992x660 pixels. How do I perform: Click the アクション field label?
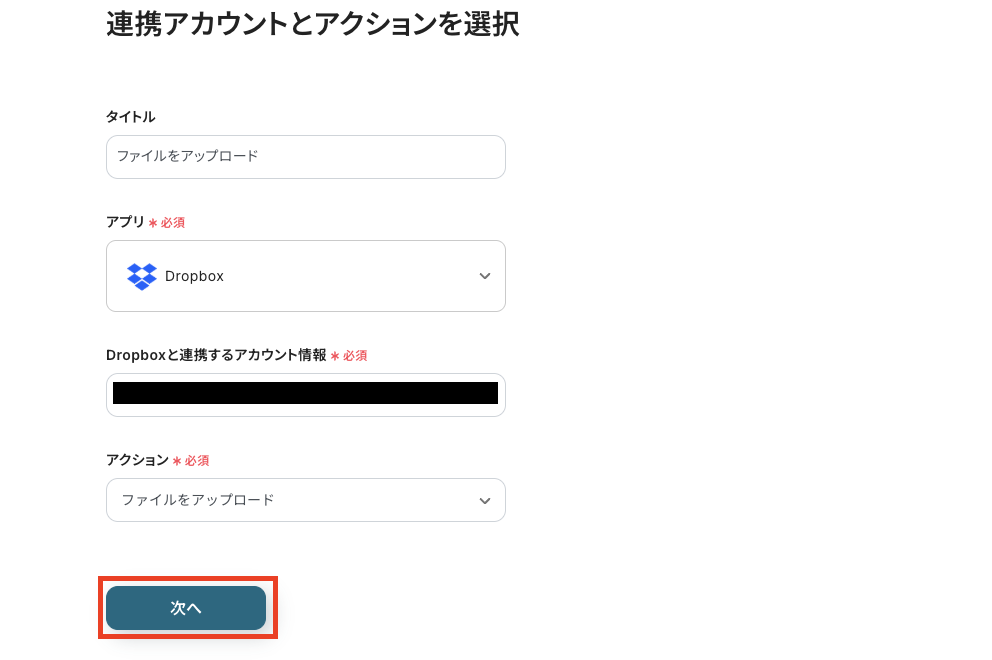pos(137,460)
